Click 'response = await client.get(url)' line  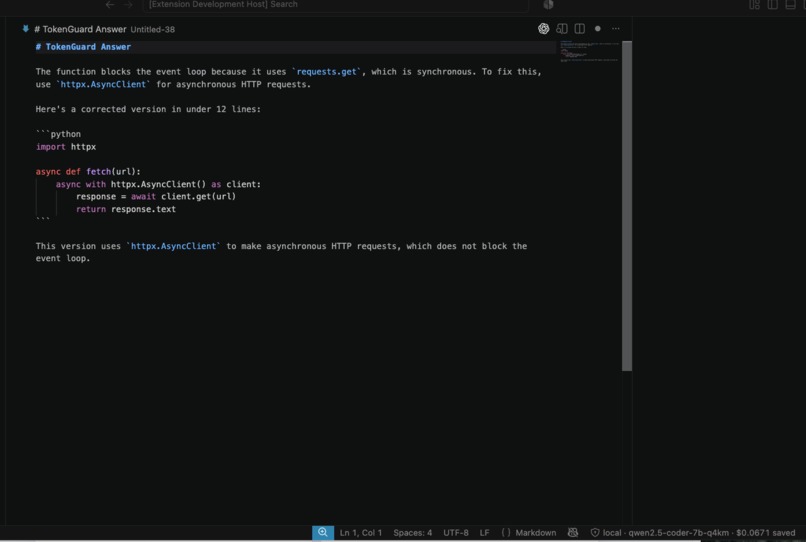(156, 196)
